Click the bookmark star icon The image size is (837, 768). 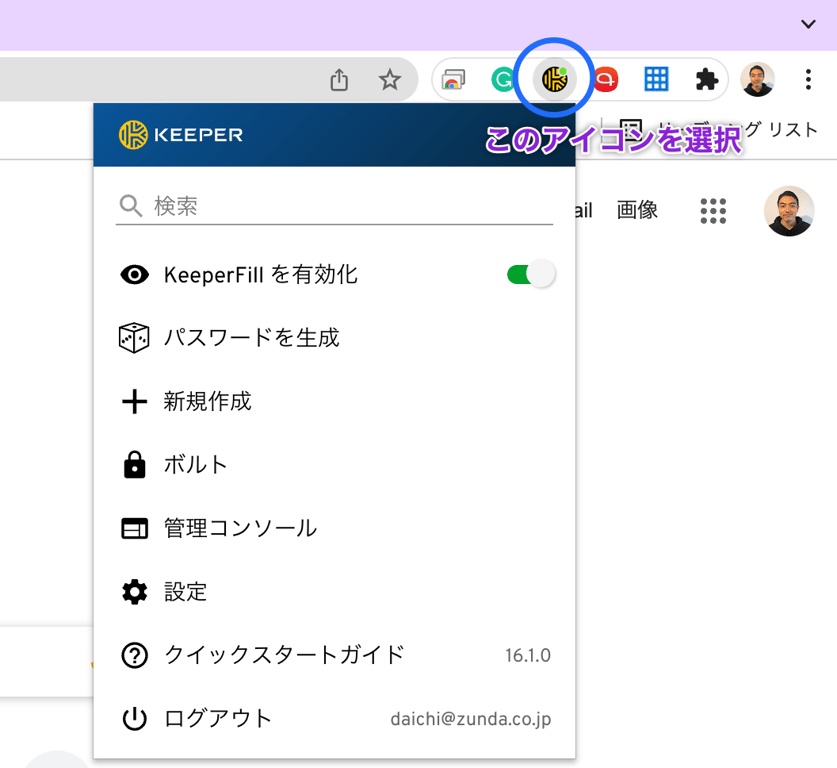[388, 79]
